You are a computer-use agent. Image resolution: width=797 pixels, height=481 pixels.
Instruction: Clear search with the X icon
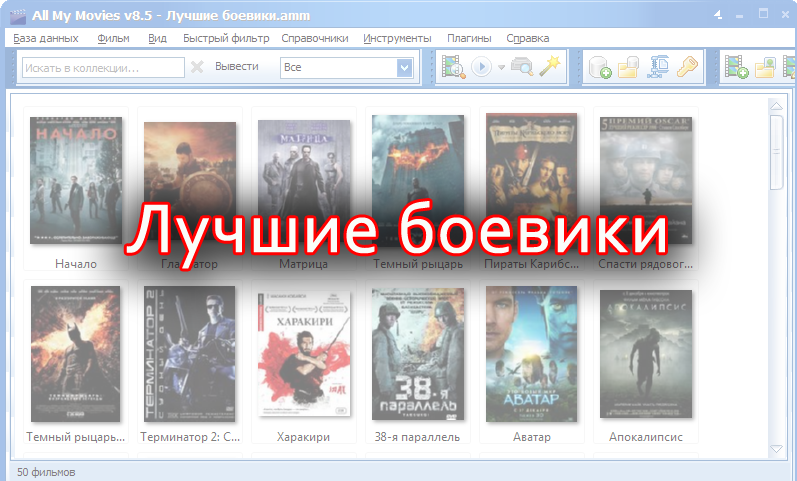coord(197,67)
